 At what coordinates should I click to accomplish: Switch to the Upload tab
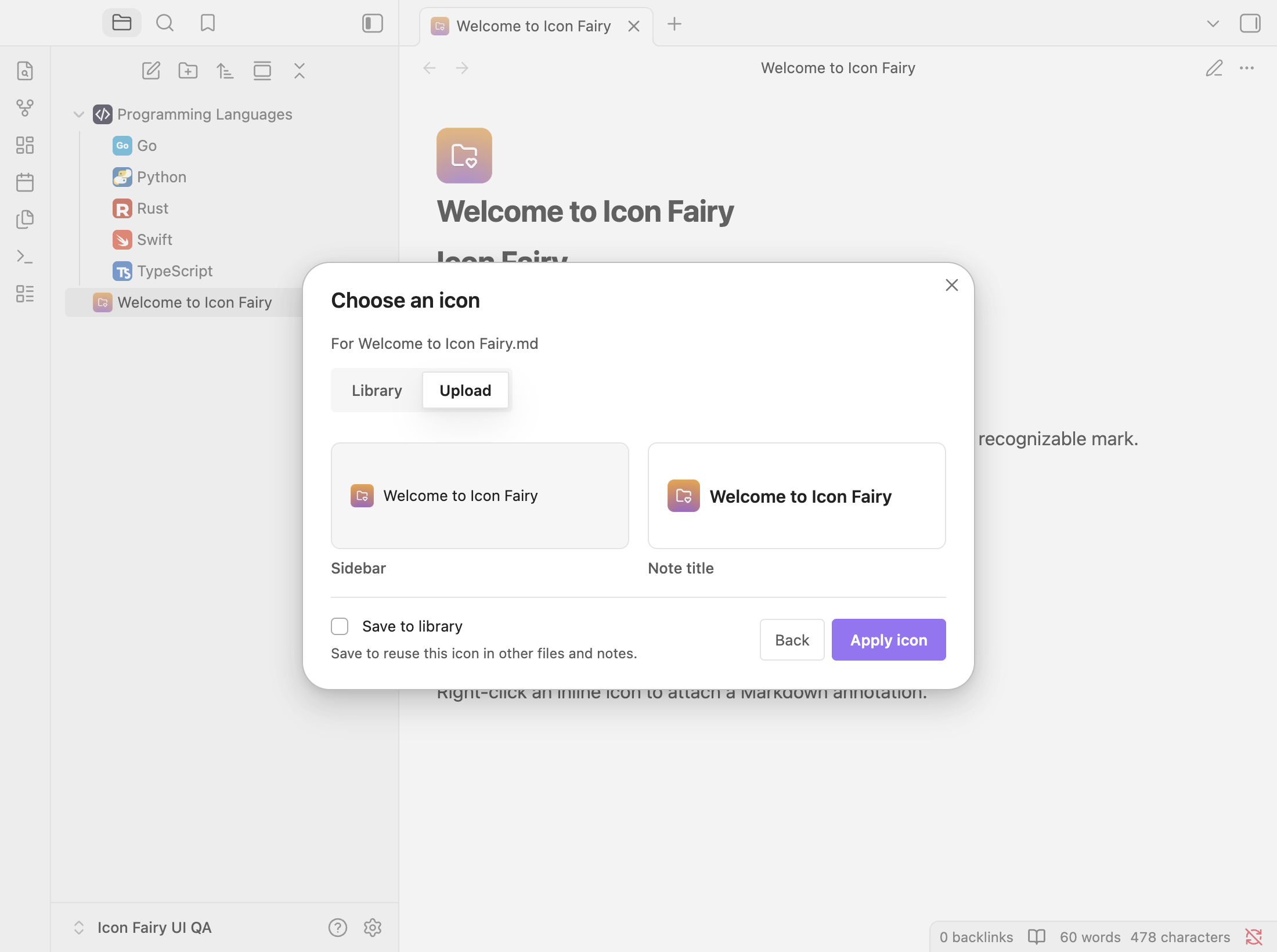[466, 390]
